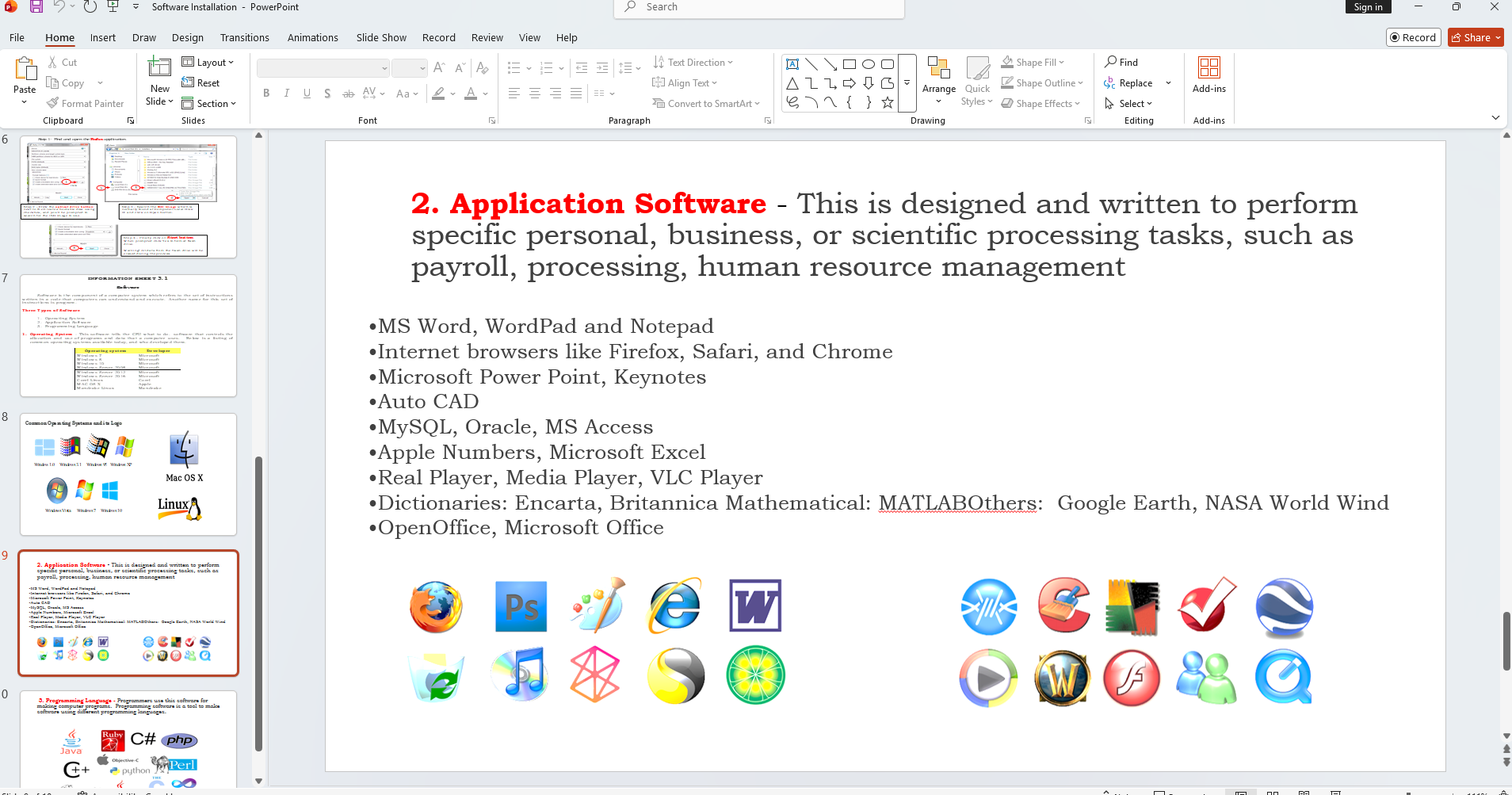1512x795 pixels.
Task: Open the Add-ins icon
Action: (1209, 68)
